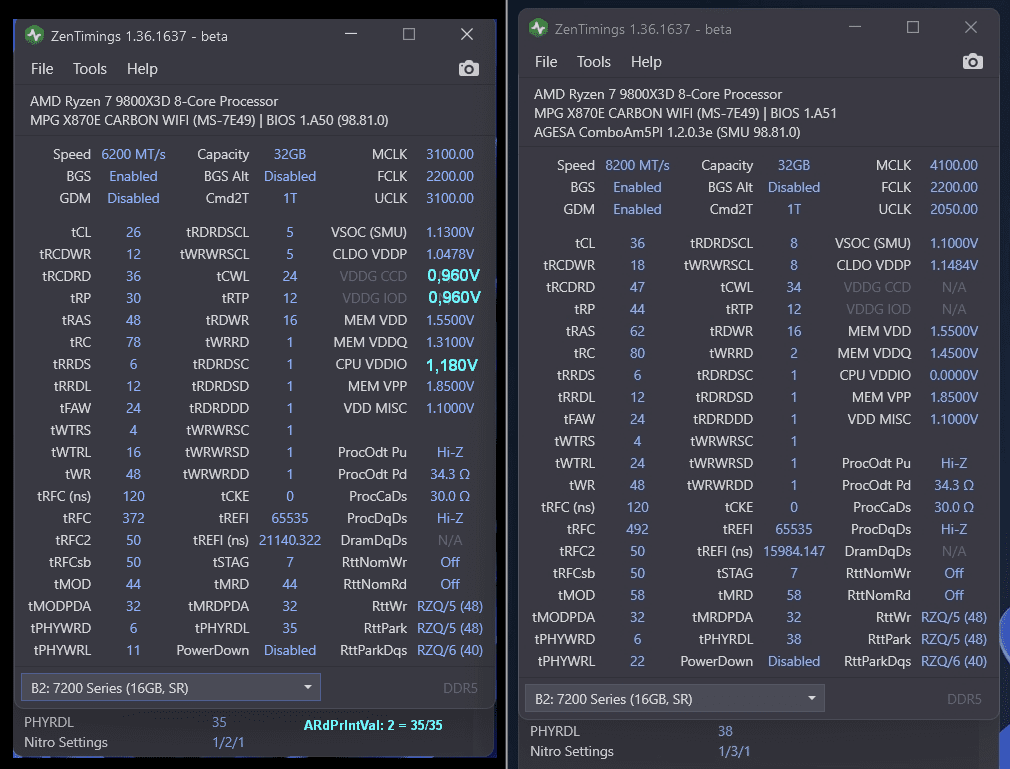1010x769 pixels.
Task: Click BGS Alt Disabled value in left window
Action: click(290, 176)
